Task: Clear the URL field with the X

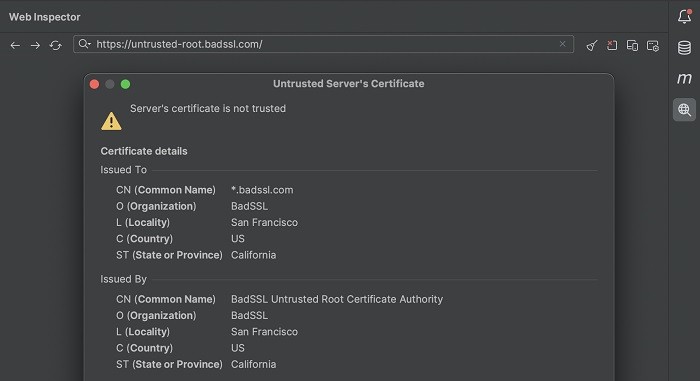Action: coord(562,44)
